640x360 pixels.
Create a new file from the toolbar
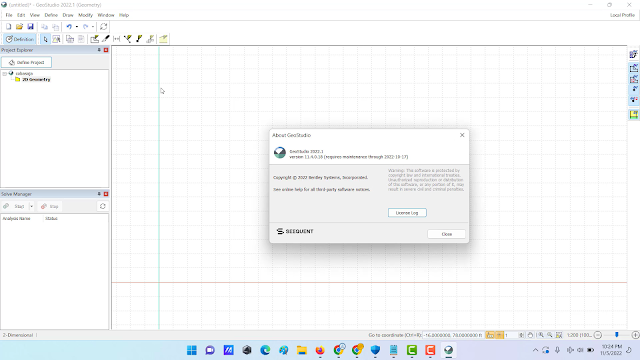click(x=8, y=27)
